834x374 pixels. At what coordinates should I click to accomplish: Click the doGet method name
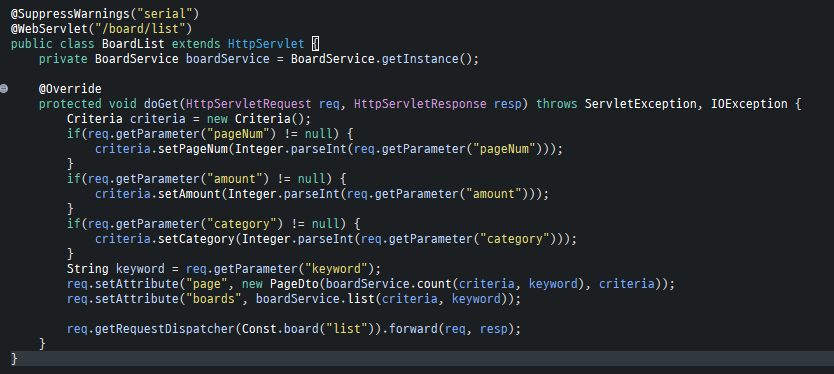point(161,104)
